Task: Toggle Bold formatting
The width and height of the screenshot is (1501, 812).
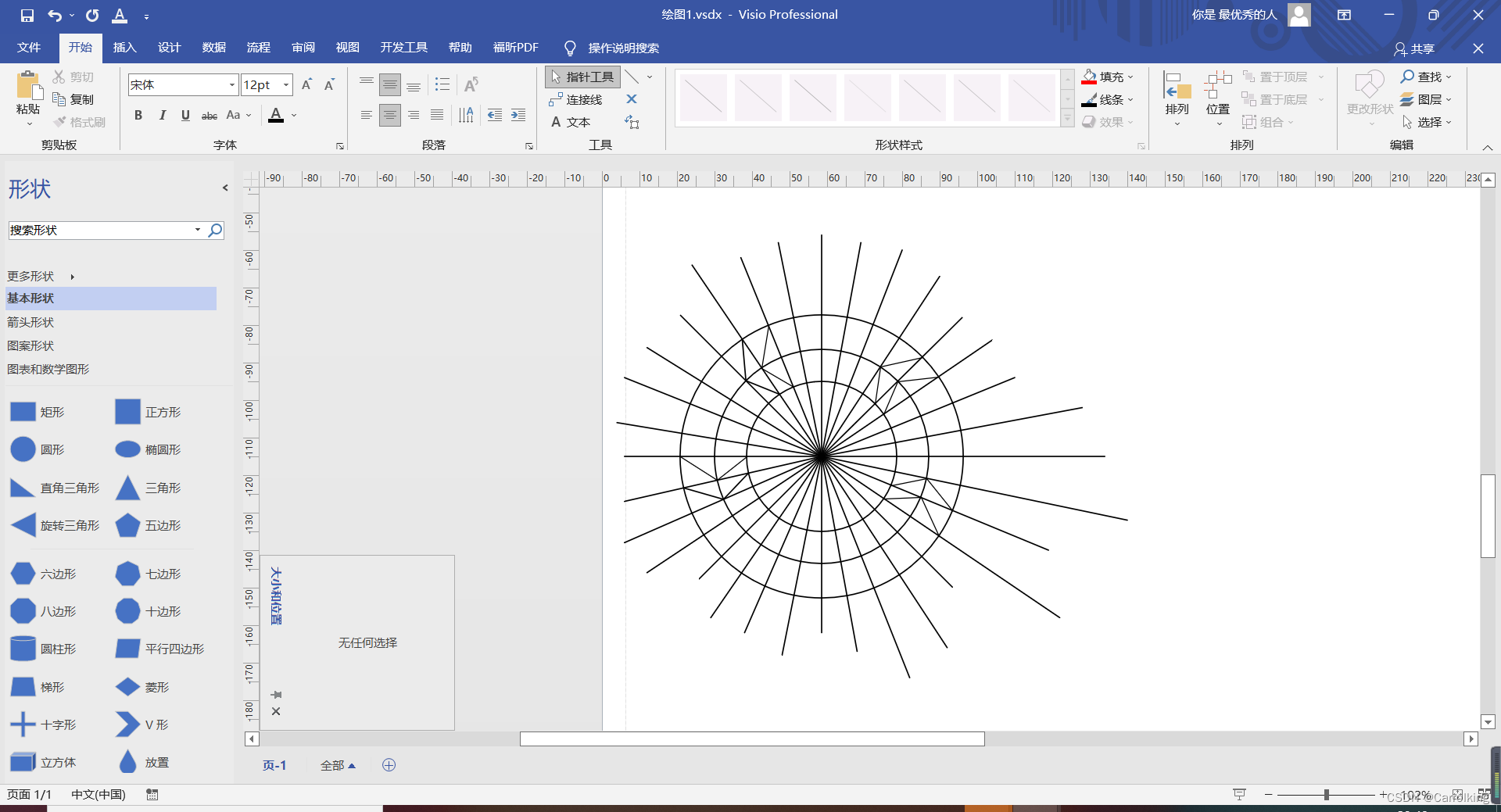Action: (138, 115)
